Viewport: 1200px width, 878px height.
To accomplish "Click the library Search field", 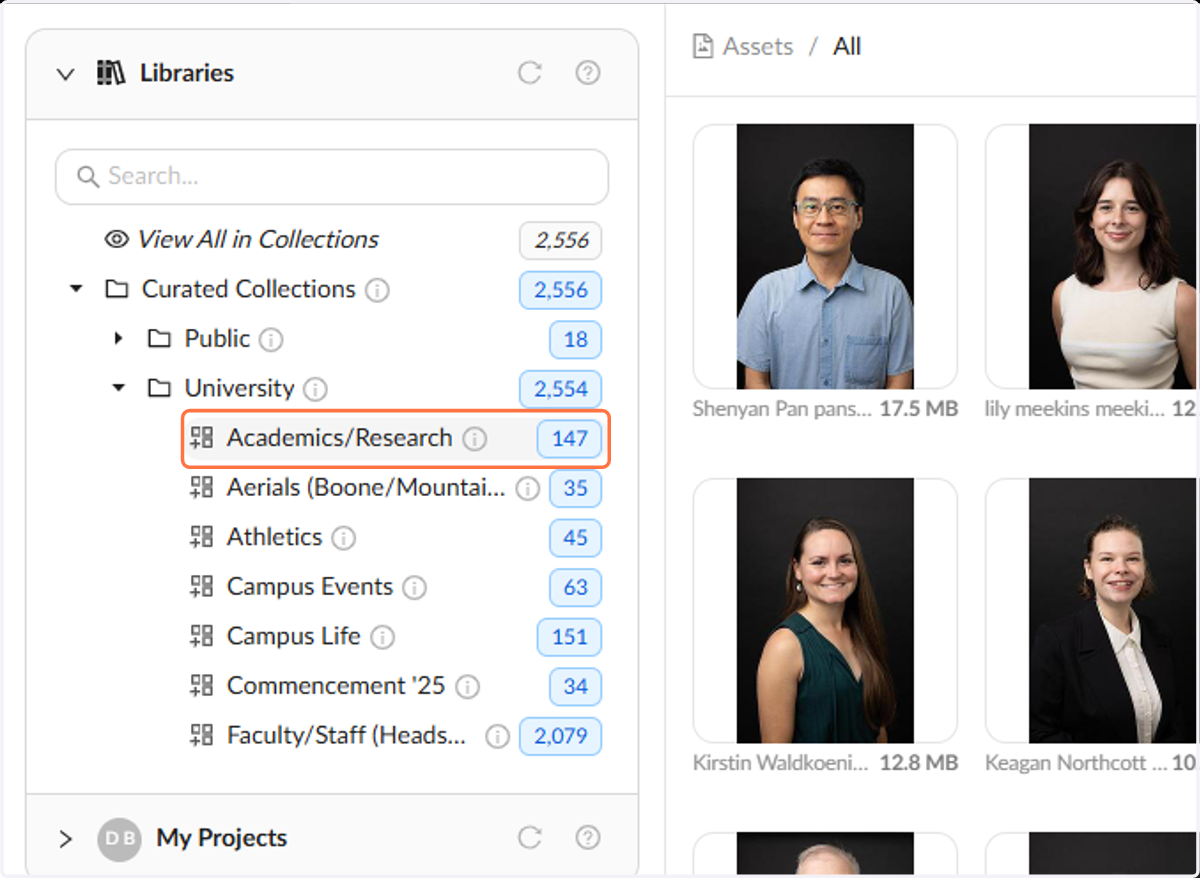I will pos(332,177).
